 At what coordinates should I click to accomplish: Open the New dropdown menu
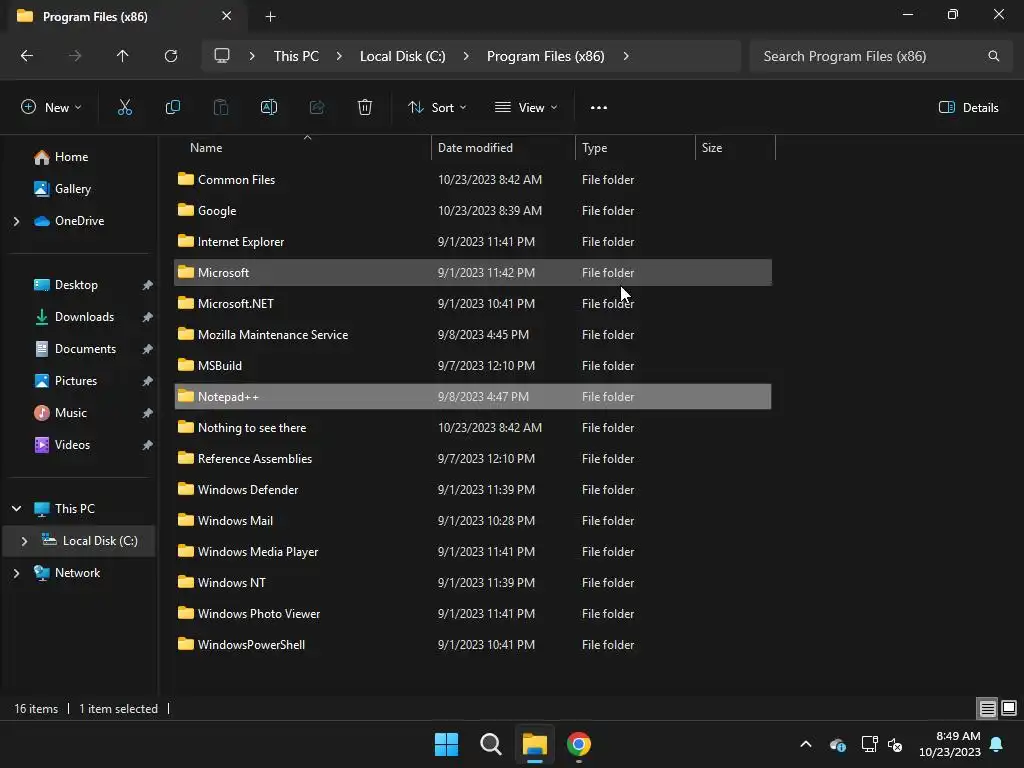[52, 108]
